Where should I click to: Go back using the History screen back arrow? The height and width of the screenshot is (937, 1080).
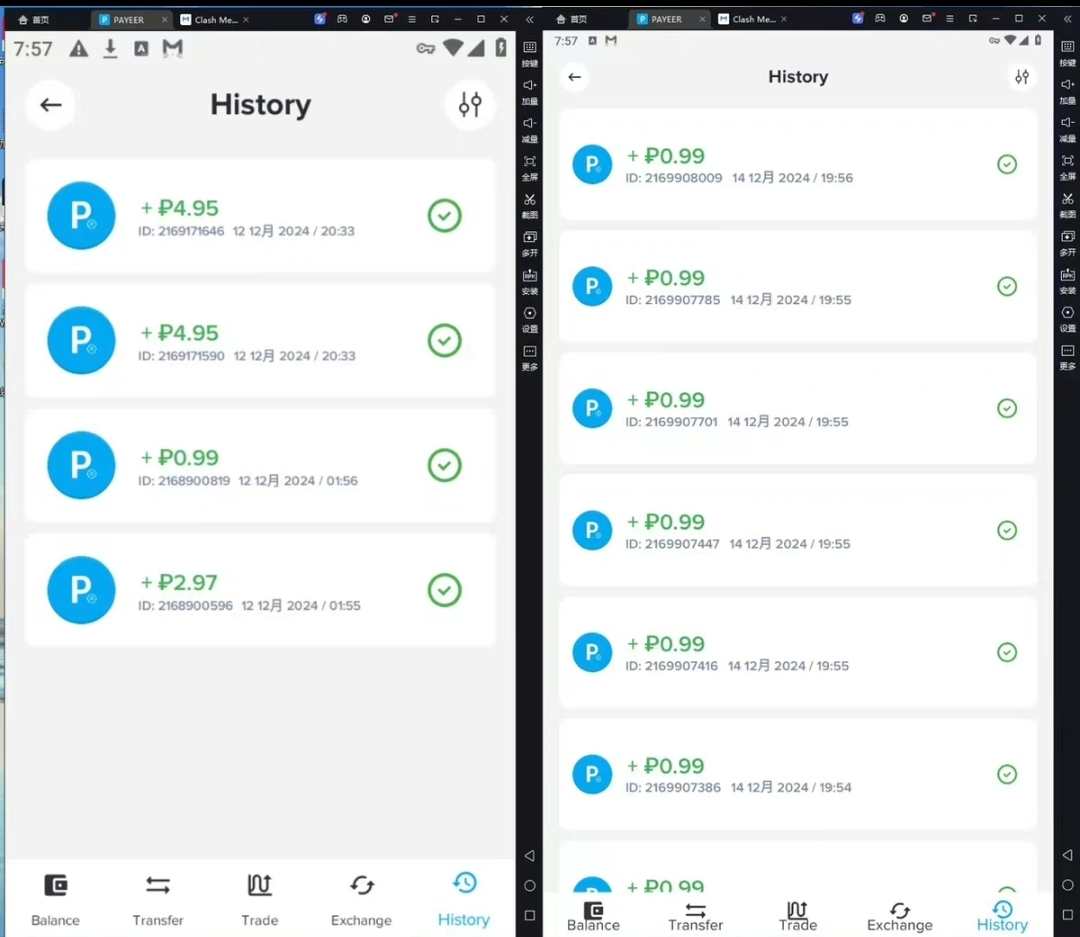pos(51,105)
